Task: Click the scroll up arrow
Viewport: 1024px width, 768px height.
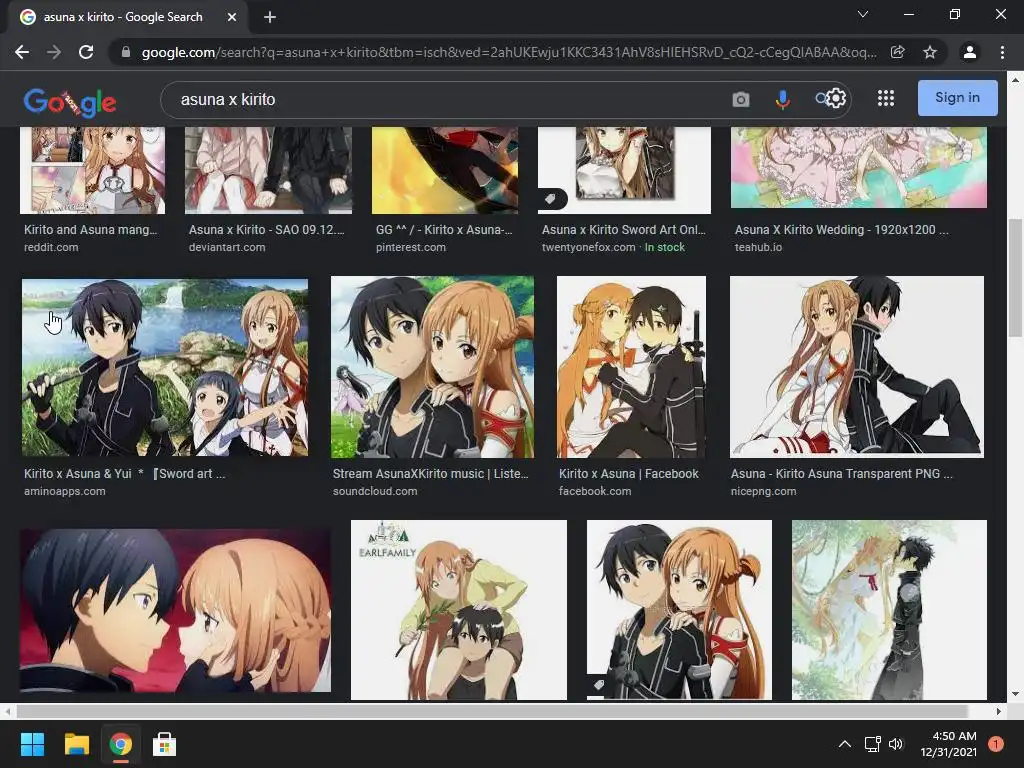Action: 1015,80
